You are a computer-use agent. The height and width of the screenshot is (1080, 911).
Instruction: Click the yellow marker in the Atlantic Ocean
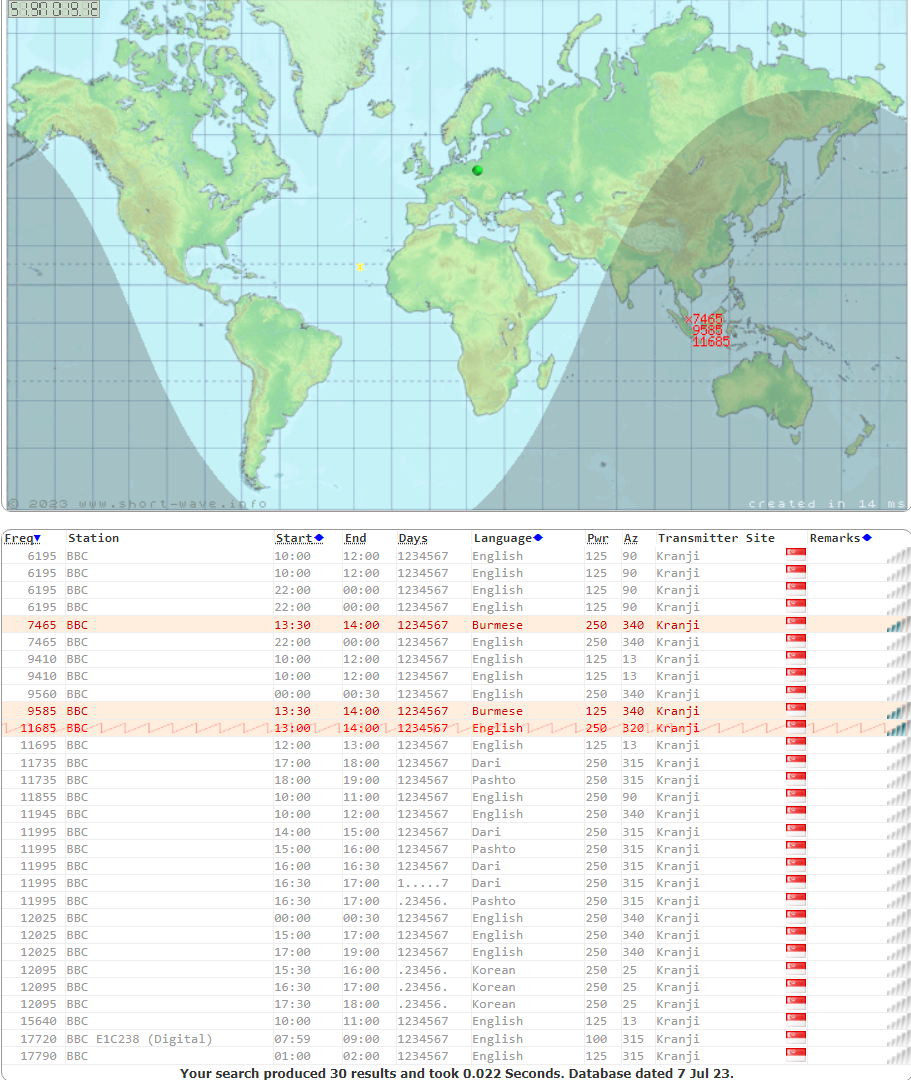(360, 267)
